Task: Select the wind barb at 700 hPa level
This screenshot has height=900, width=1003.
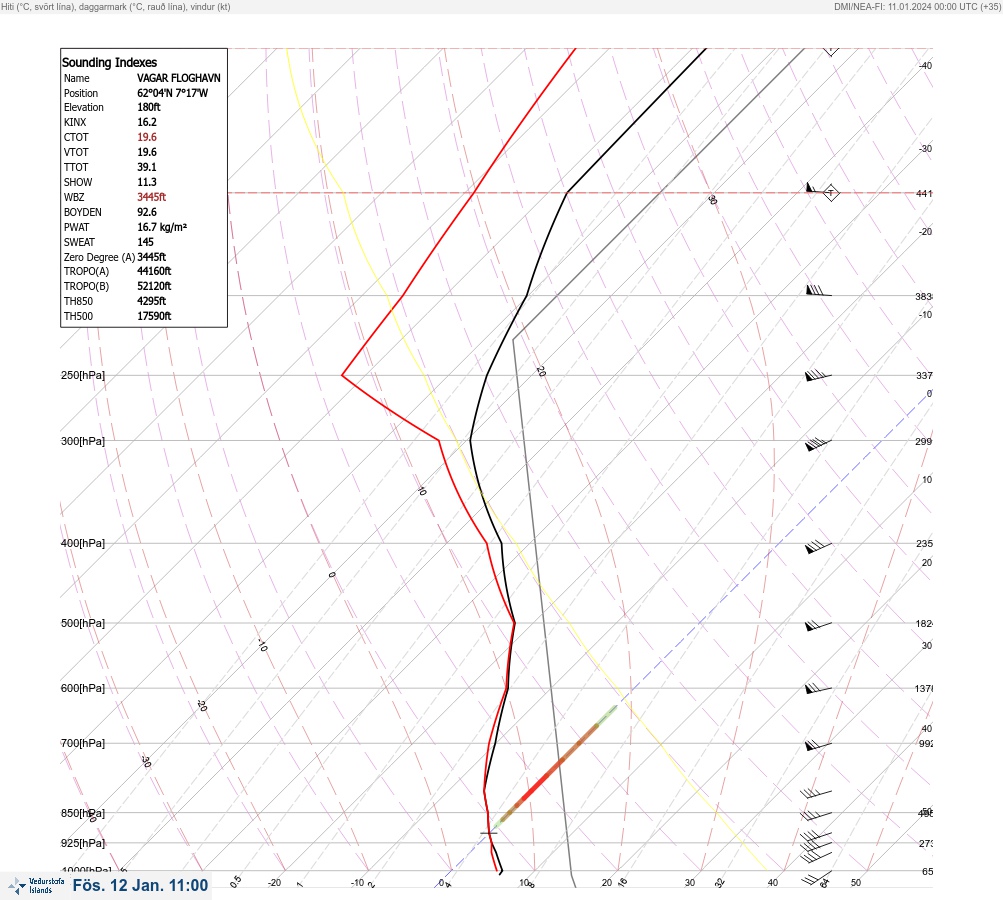Action: click(x=818, y=745)
